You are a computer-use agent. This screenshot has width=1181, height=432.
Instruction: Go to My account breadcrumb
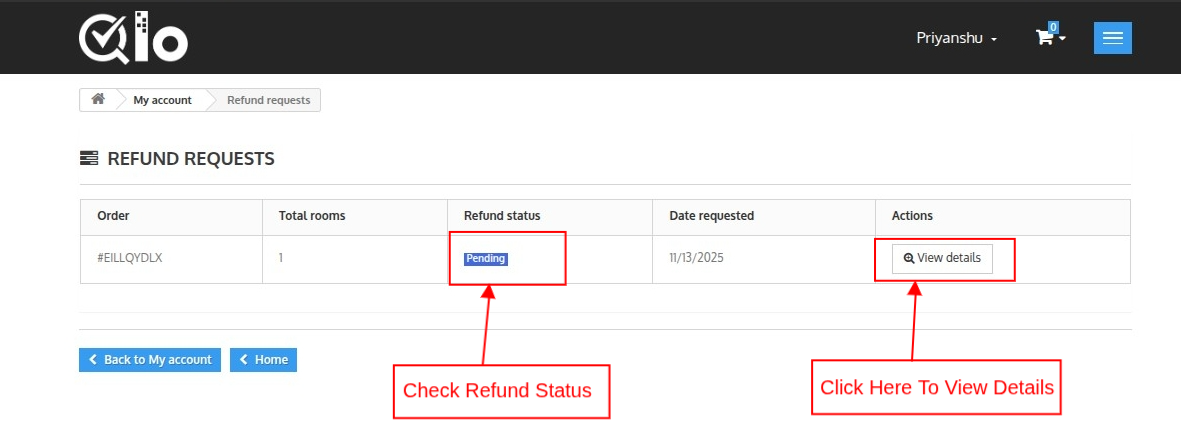click(x=162, y=100)
